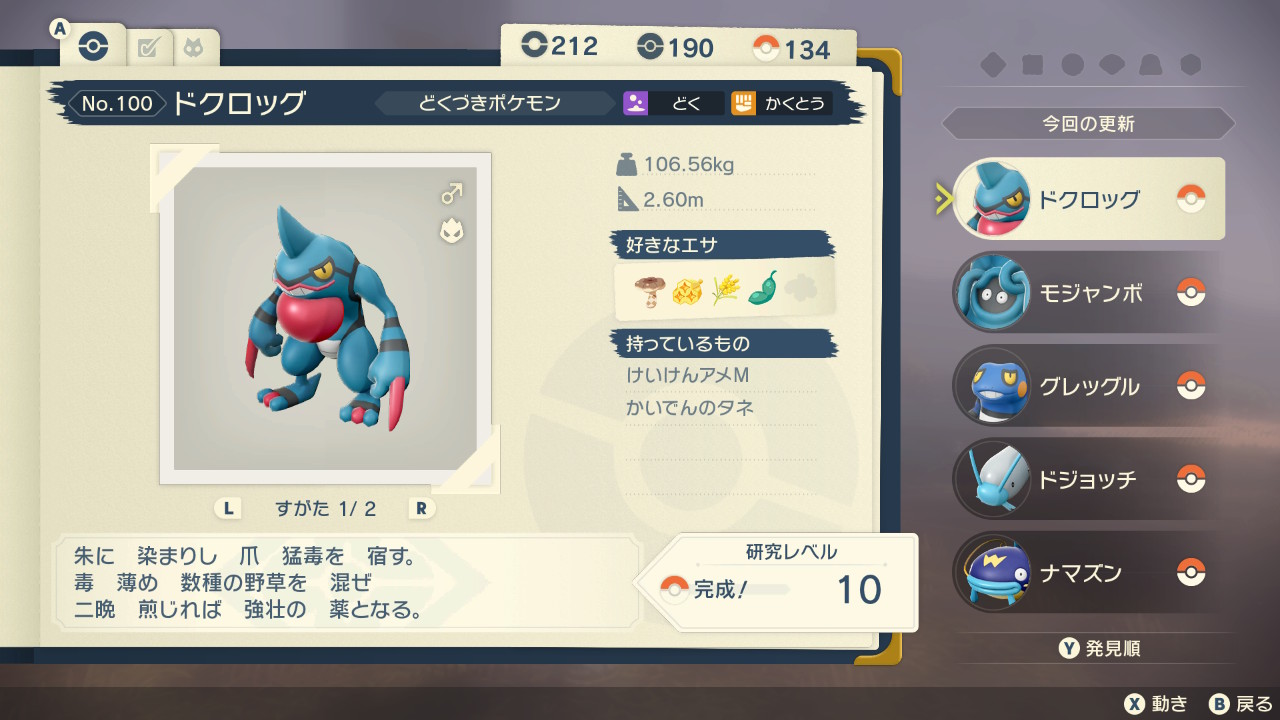Click the かくとう fighting type icon
The width and height of the screenshot is (1280, 720).
743,103
